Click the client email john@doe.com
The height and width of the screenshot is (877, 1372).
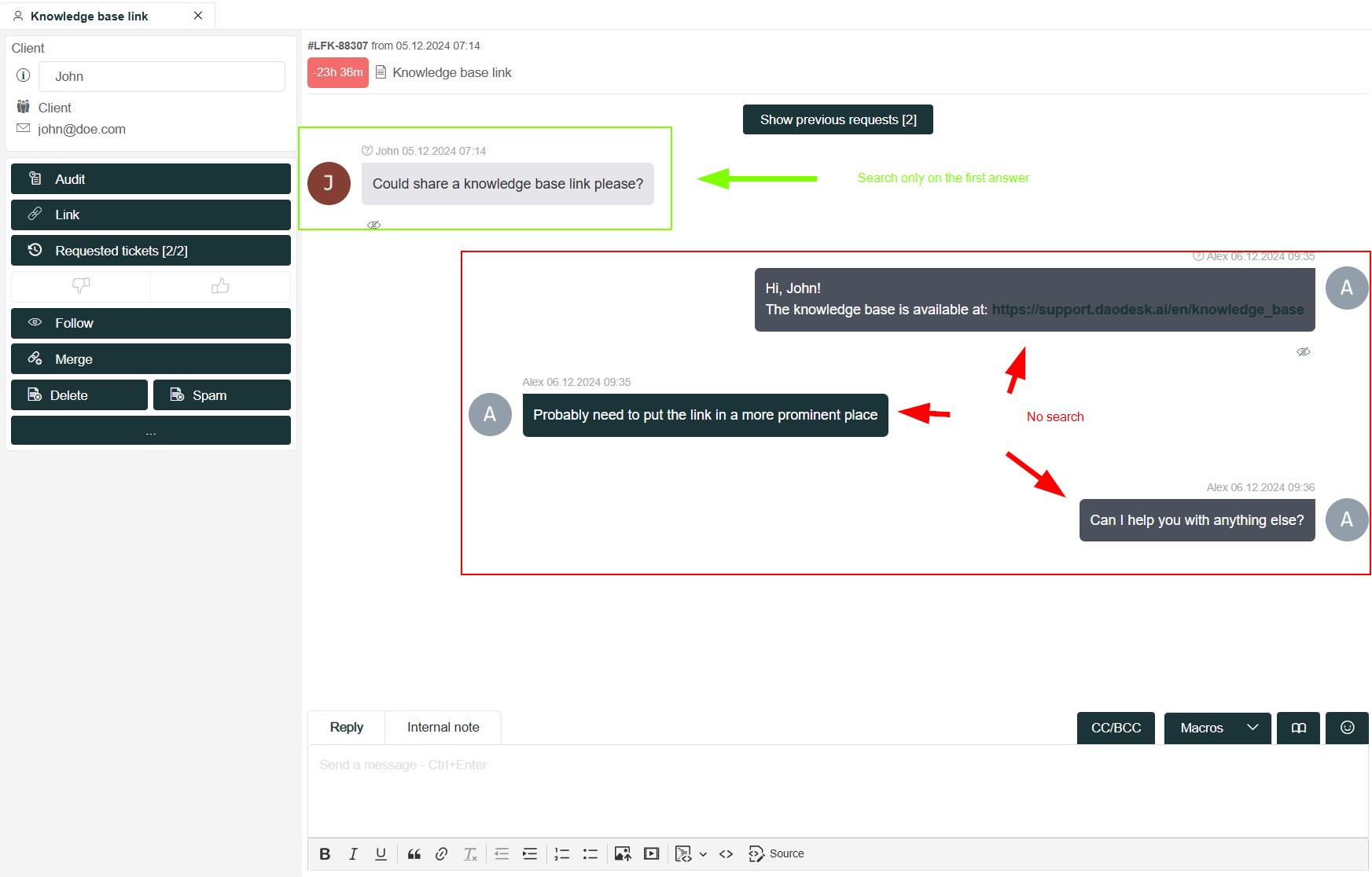point(82,129)
